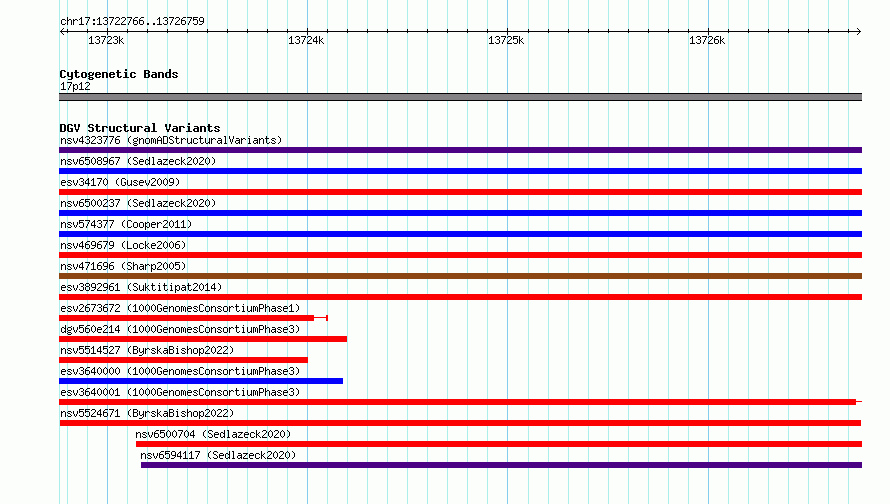Image resolution: width=890 pixels, height=504 pixels.
Task: Select the nsv469679 (Locke2006) label
Action: tap(123, 245)
